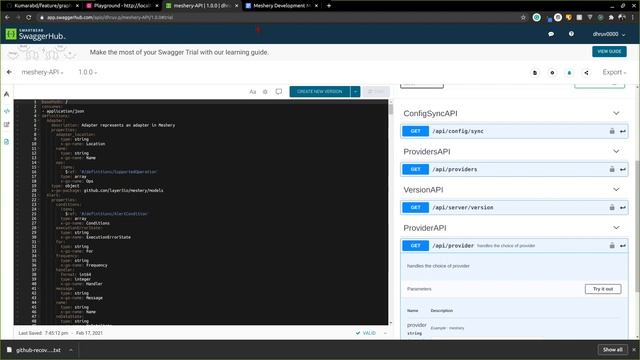Image resolution: width=640 pixels, height=360 pixels.
Task: Expand GET /api/providers operation
Action: (x=514, y=169)
